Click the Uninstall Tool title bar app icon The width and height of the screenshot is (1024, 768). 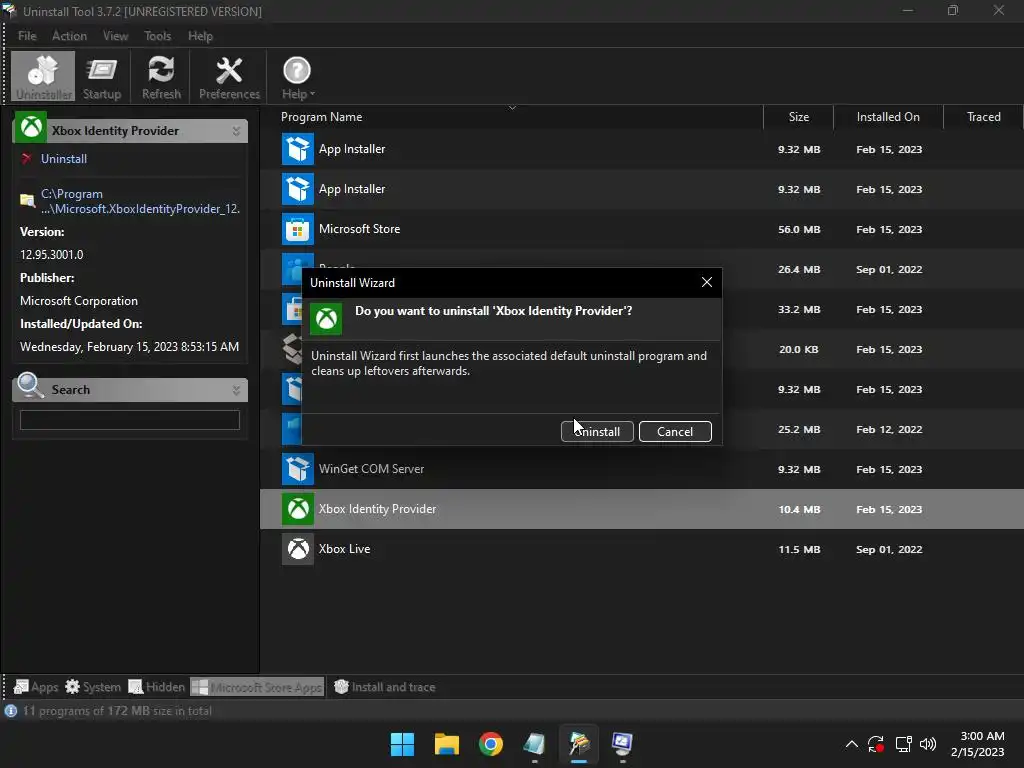pos(9,10)
